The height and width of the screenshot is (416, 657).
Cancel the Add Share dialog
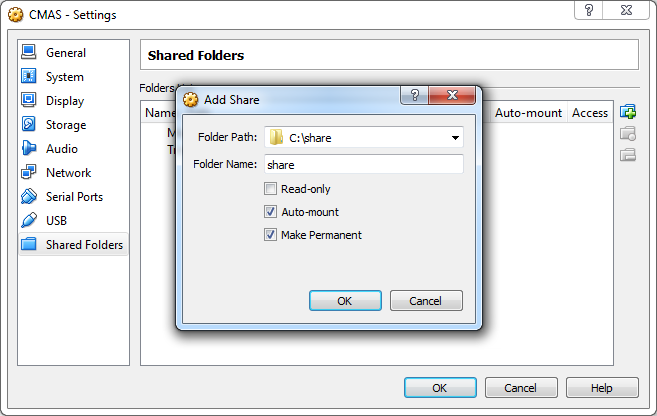click(x=426, y=301)
